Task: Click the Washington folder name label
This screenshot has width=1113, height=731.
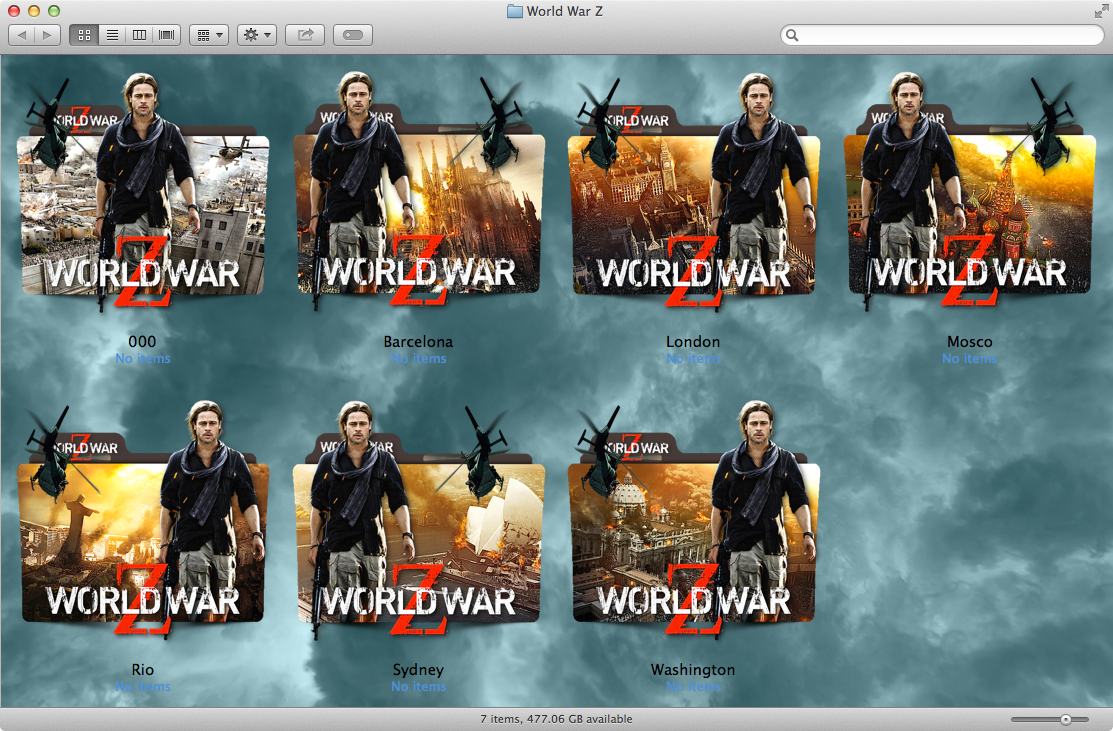Action: coord(693,669)
